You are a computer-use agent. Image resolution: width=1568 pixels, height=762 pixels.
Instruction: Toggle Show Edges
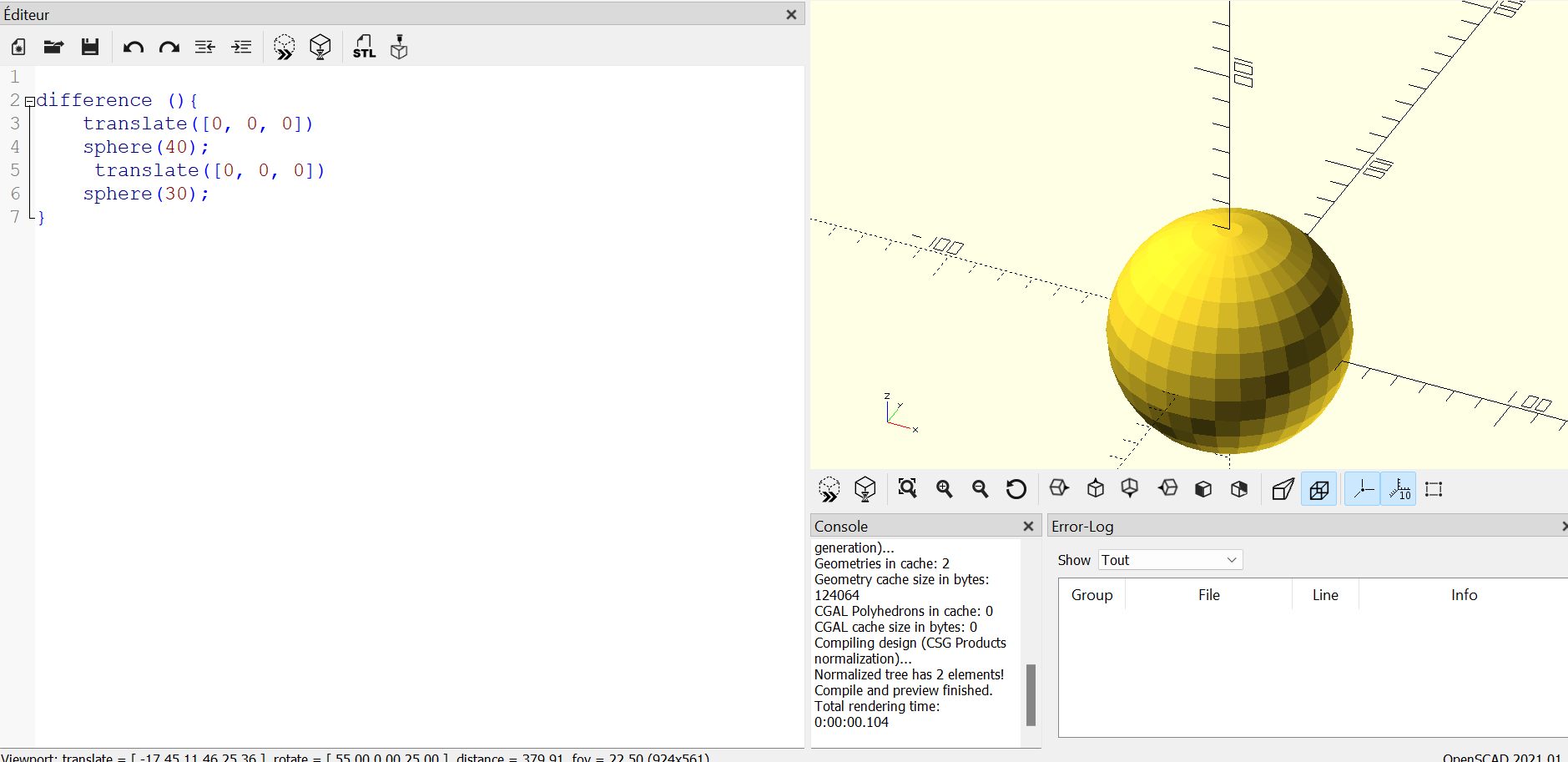tap(1434, 489)
